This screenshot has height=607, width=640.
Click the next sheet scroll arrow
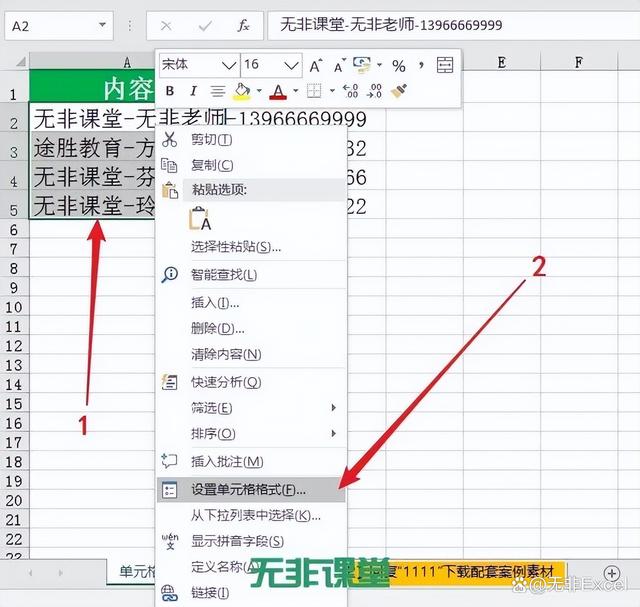[x=60, y=573]
